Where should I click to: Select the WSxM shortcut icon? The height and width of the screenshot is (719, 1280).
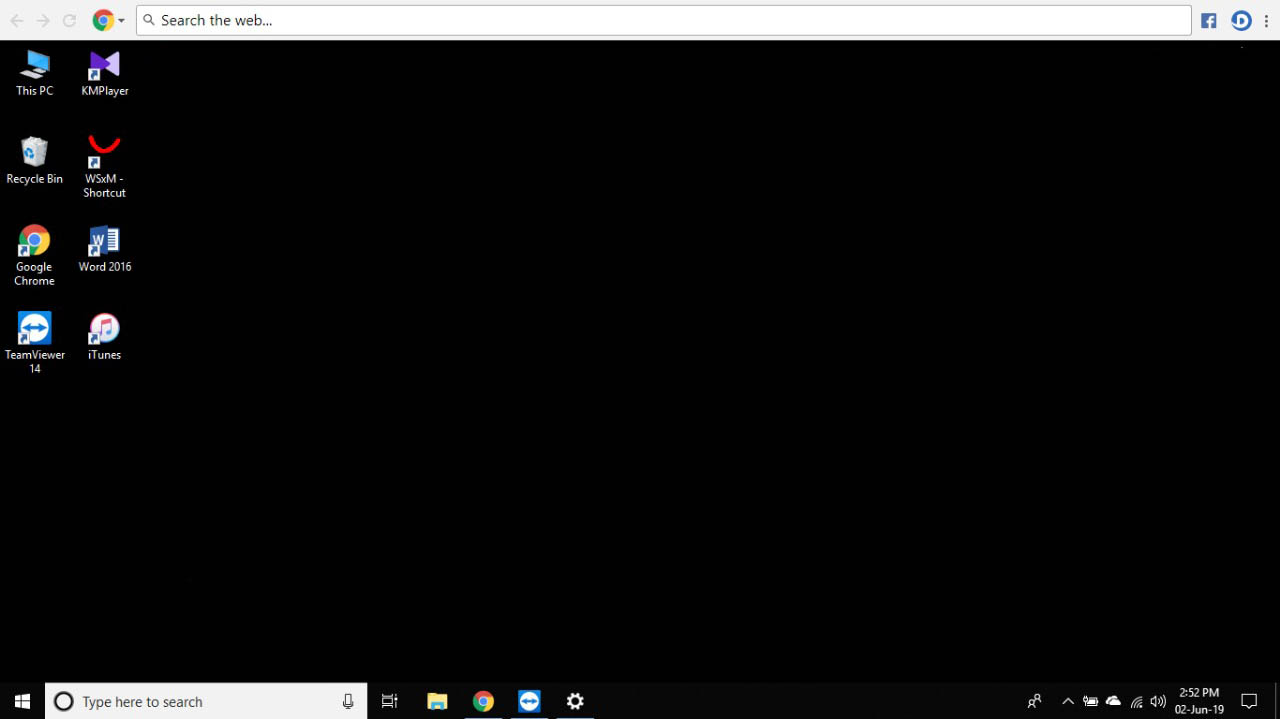tap(104, 166)
